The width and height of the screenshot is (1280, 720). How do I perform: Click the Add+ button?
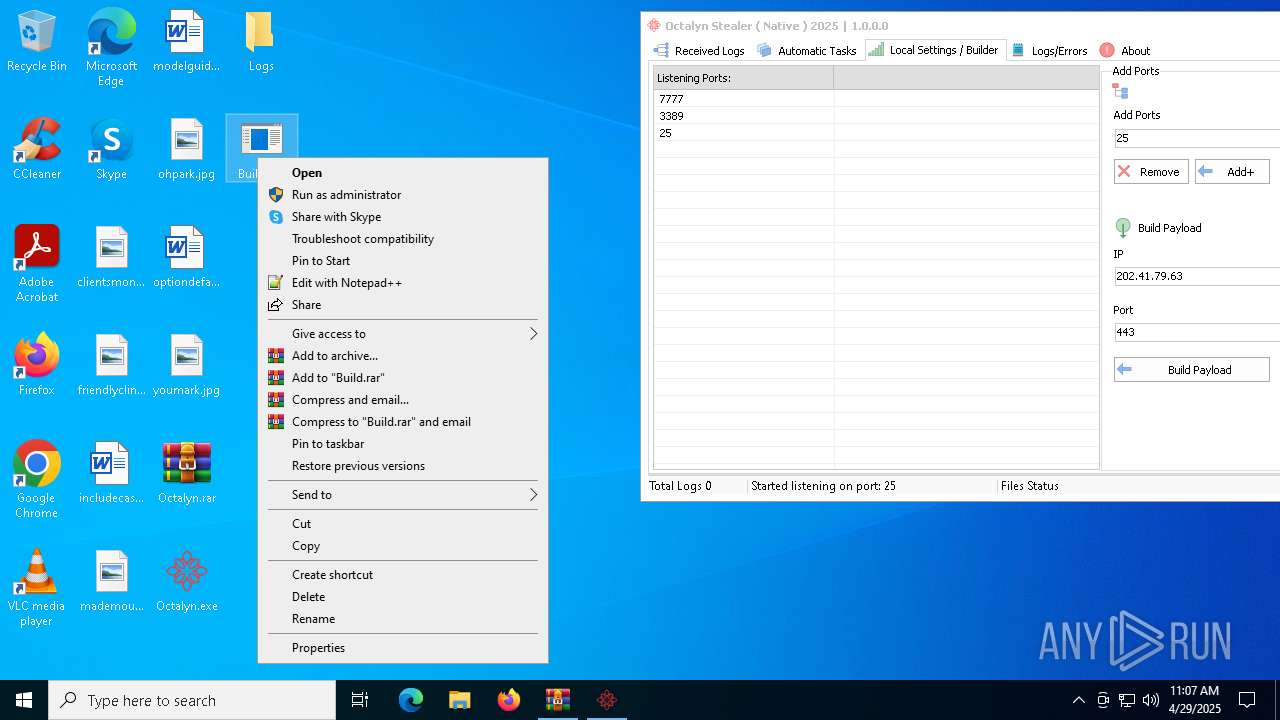point(1232,172)
